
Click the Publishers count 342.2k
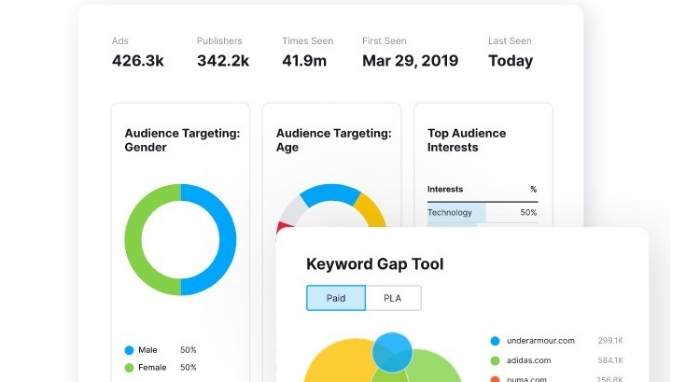(223, 61)
